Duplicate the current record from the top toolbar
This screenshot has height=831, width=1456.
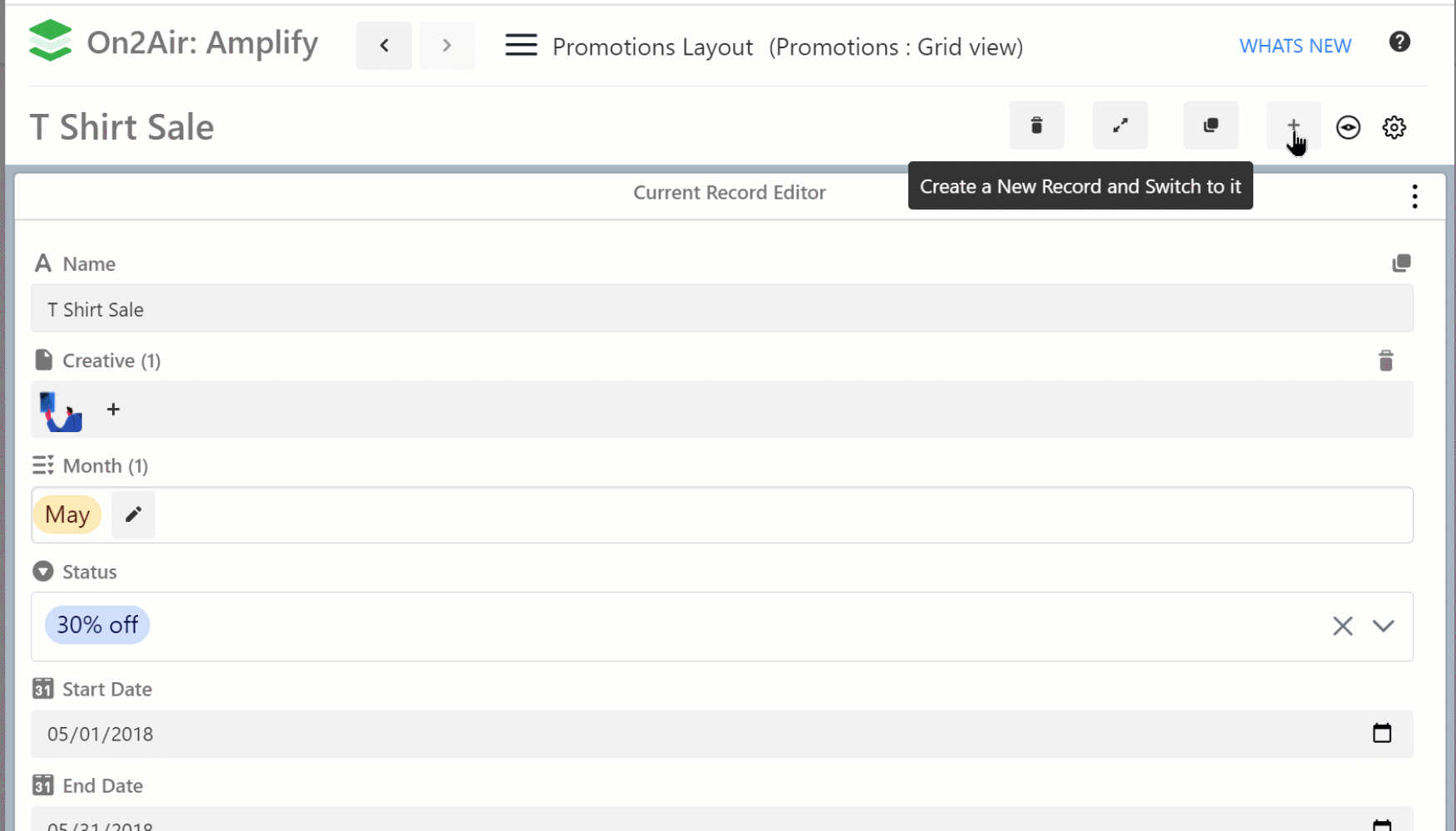[1210, 125]
